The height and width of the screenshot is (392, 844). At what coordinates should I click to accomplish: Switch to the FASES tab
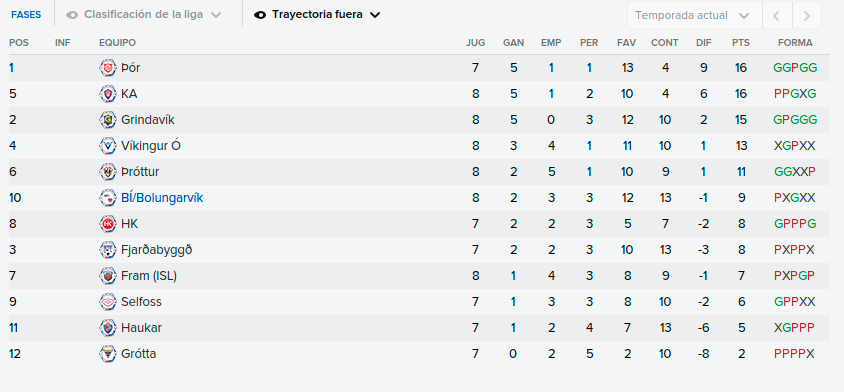pos(26,15)
